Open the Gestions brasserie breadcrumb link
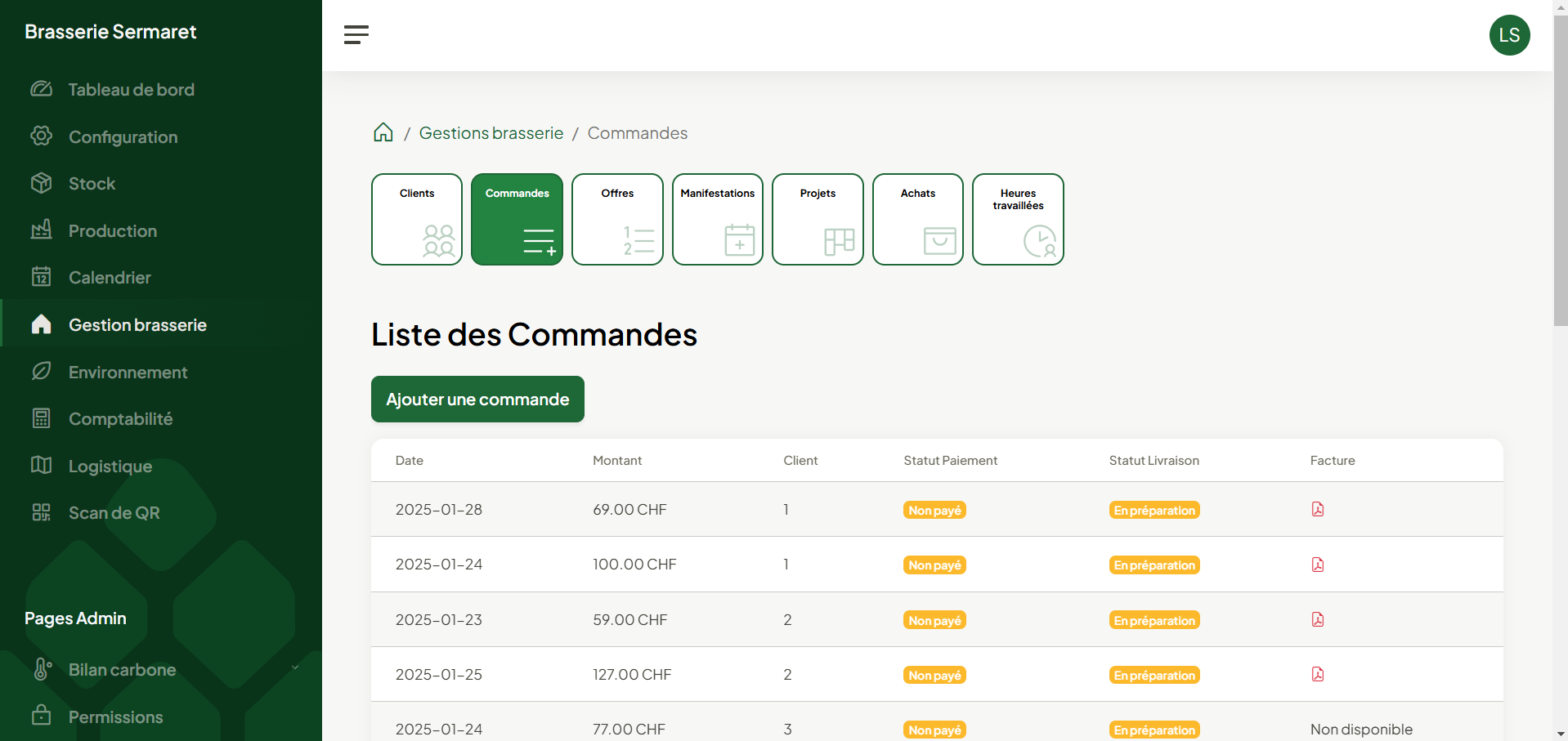 pyautogui.click(x=491, y=132)
